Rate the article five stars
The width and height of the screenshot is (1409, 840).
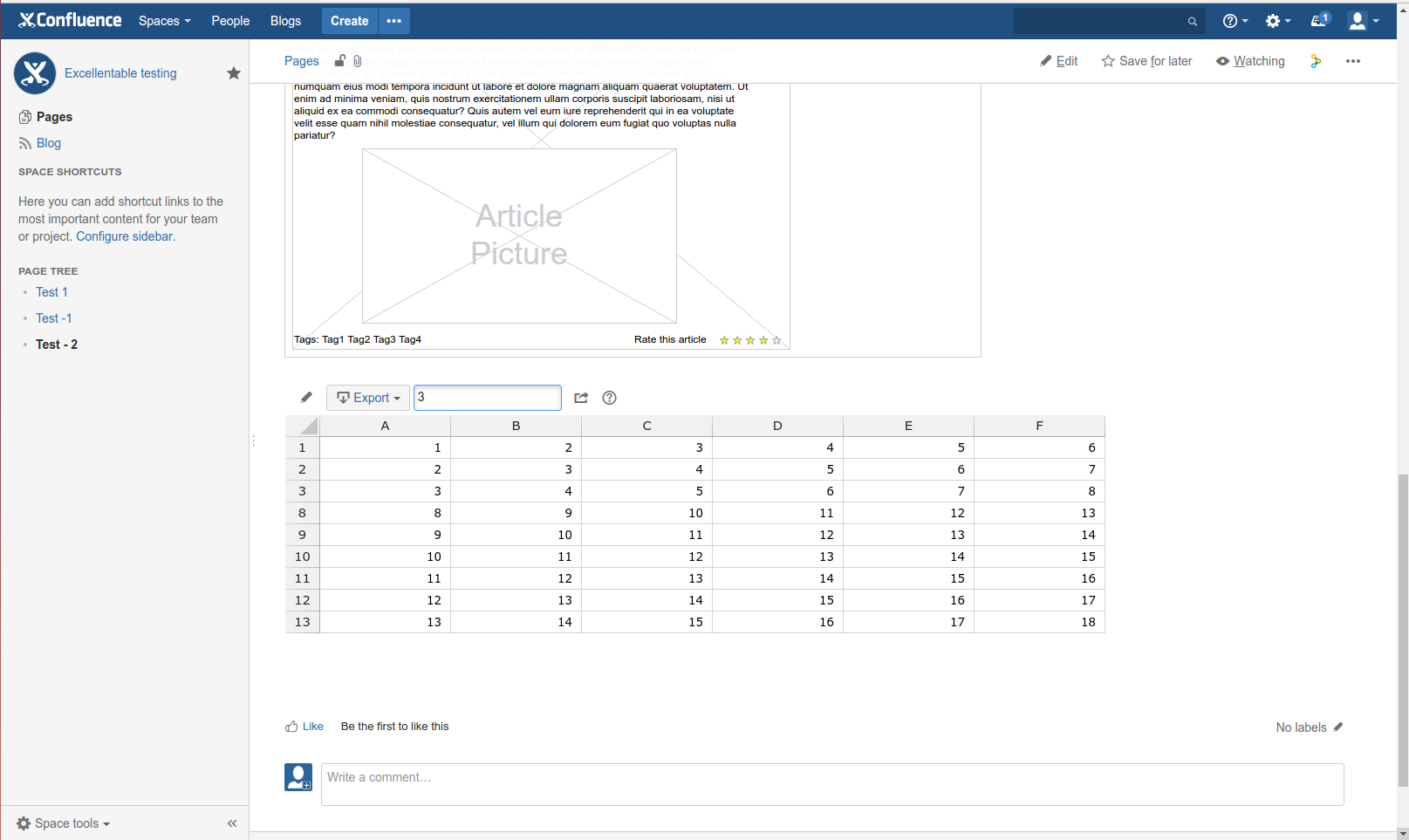pyautogui.click(x=776, y=340)
